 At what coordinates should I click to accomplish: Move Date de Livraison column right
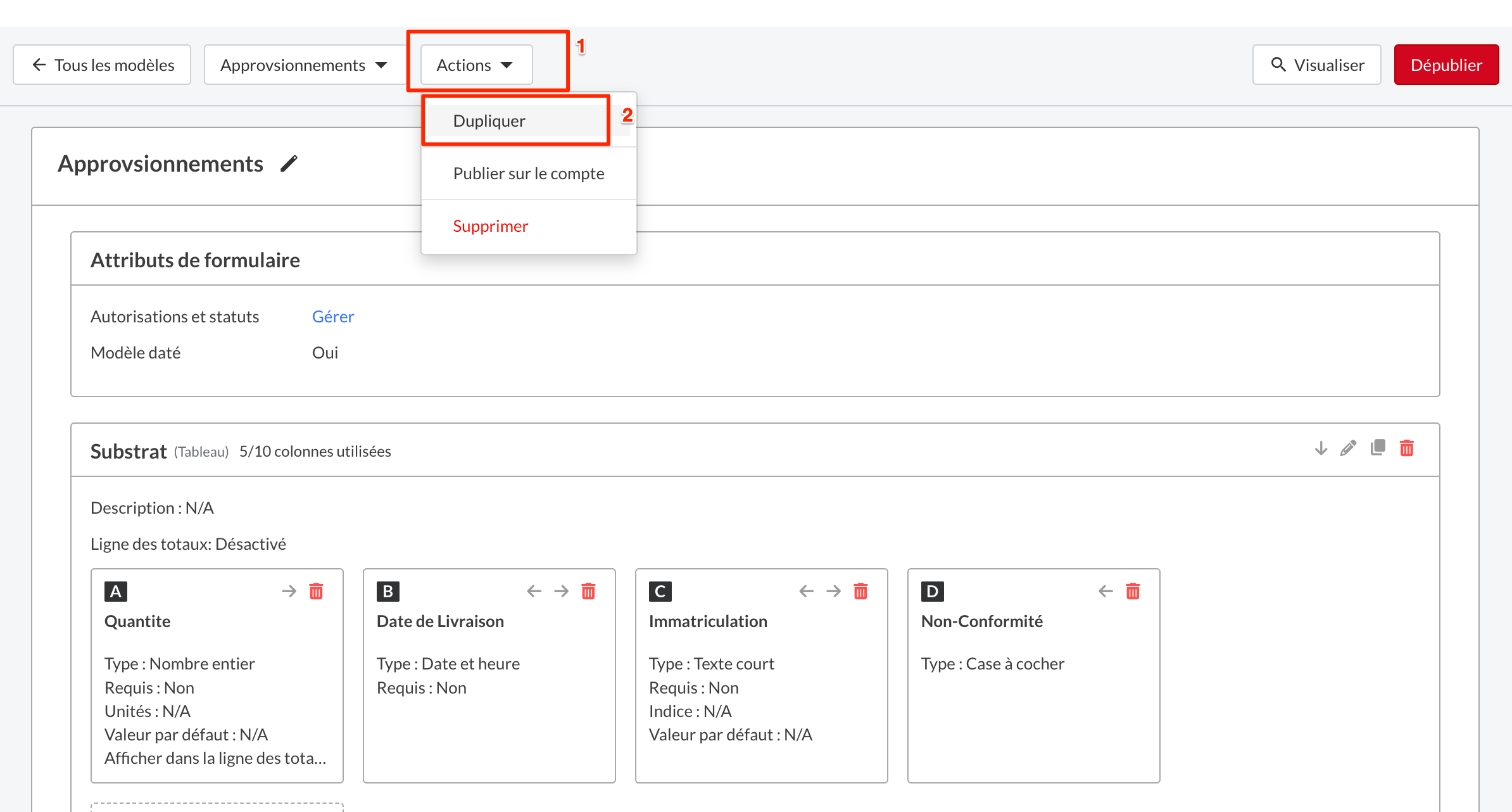coord(561,592)
